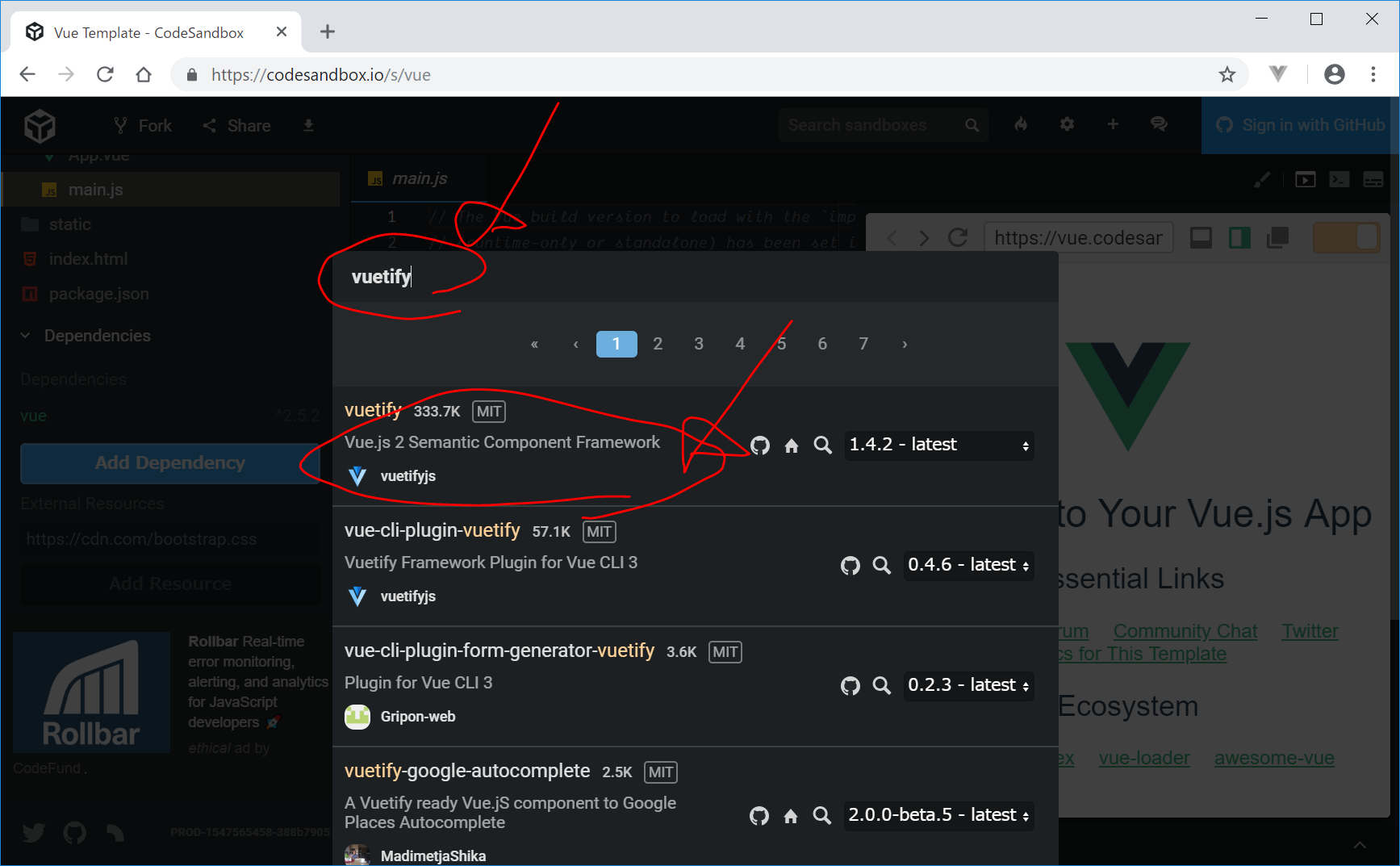Open the vuetify package homepage icon
This screenshot has height=866, width=1400.
[x=791, y=446]
